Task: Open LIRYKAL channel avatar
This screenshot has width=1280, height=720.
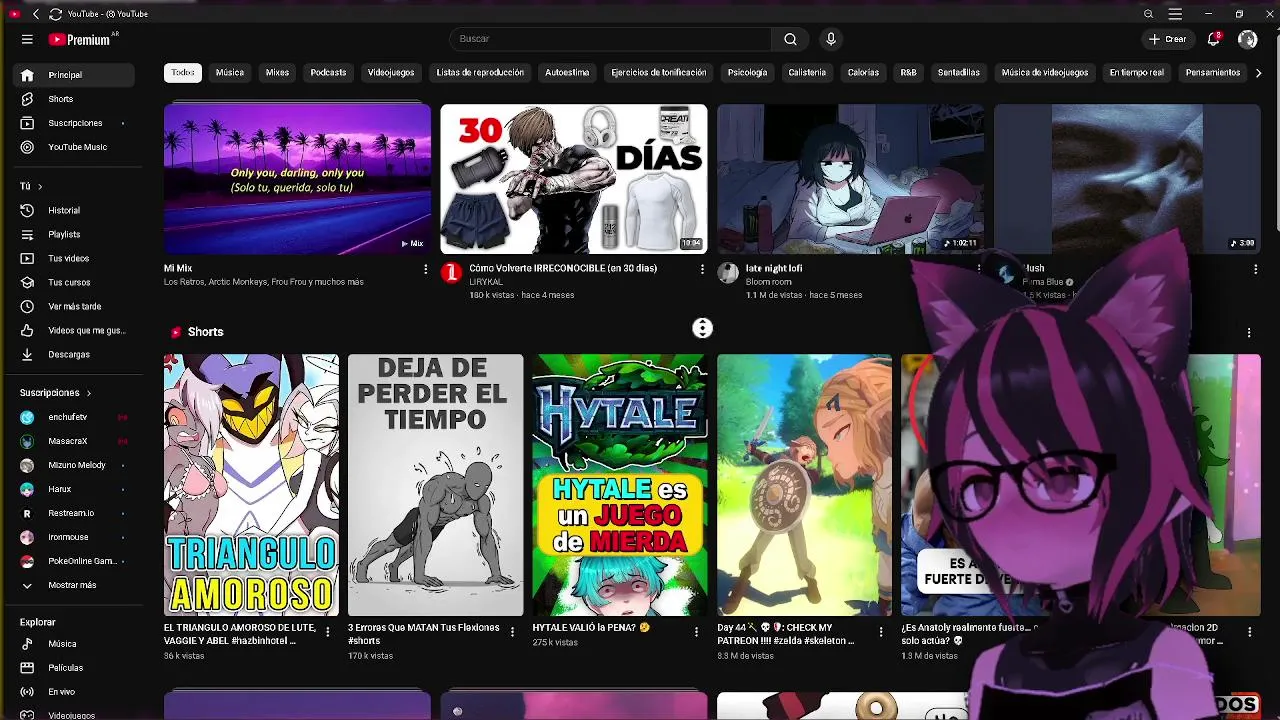Action: click(451, 272)
